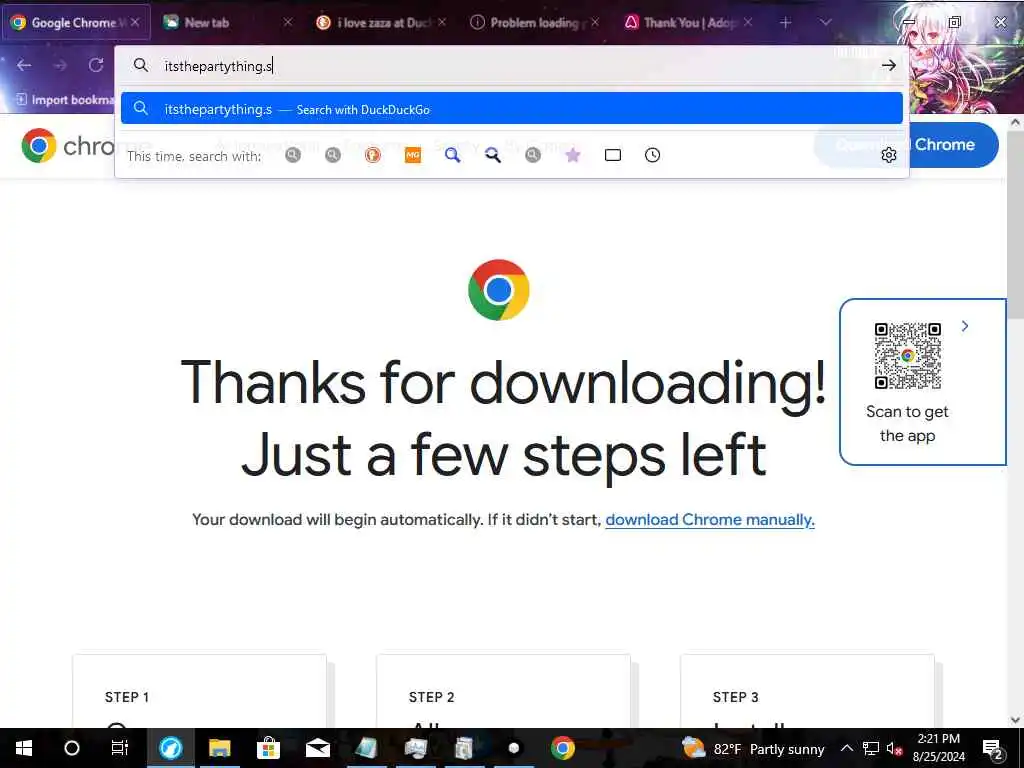Click the download Chrome manually link
1024x768 pixels.
(710, 520)
